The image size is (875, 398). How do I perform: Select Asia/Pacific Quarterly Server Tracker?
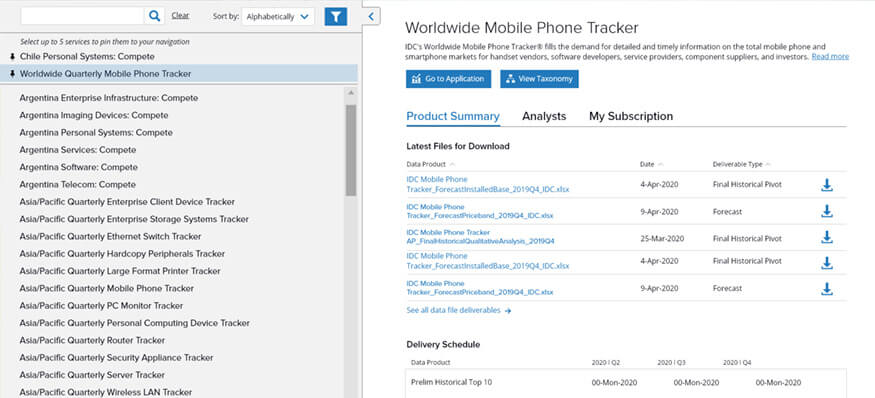[x=92, y=375]
